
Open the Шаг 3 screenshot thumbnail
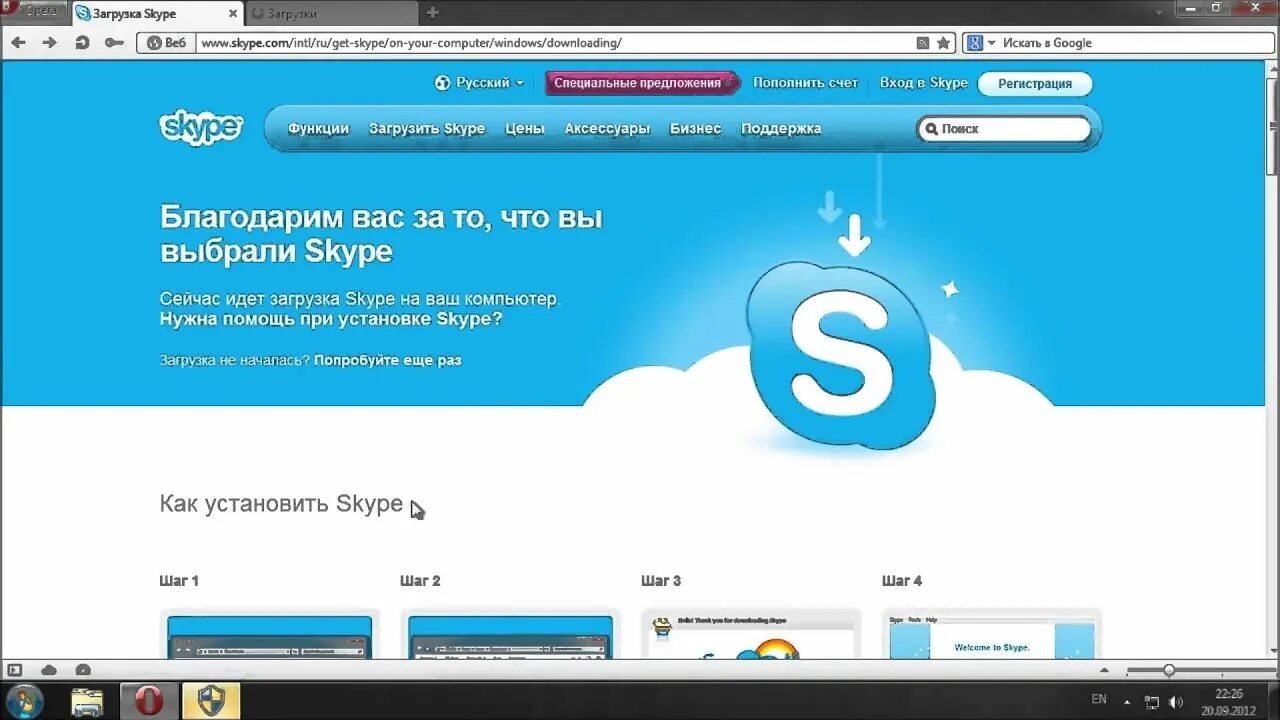752,634
